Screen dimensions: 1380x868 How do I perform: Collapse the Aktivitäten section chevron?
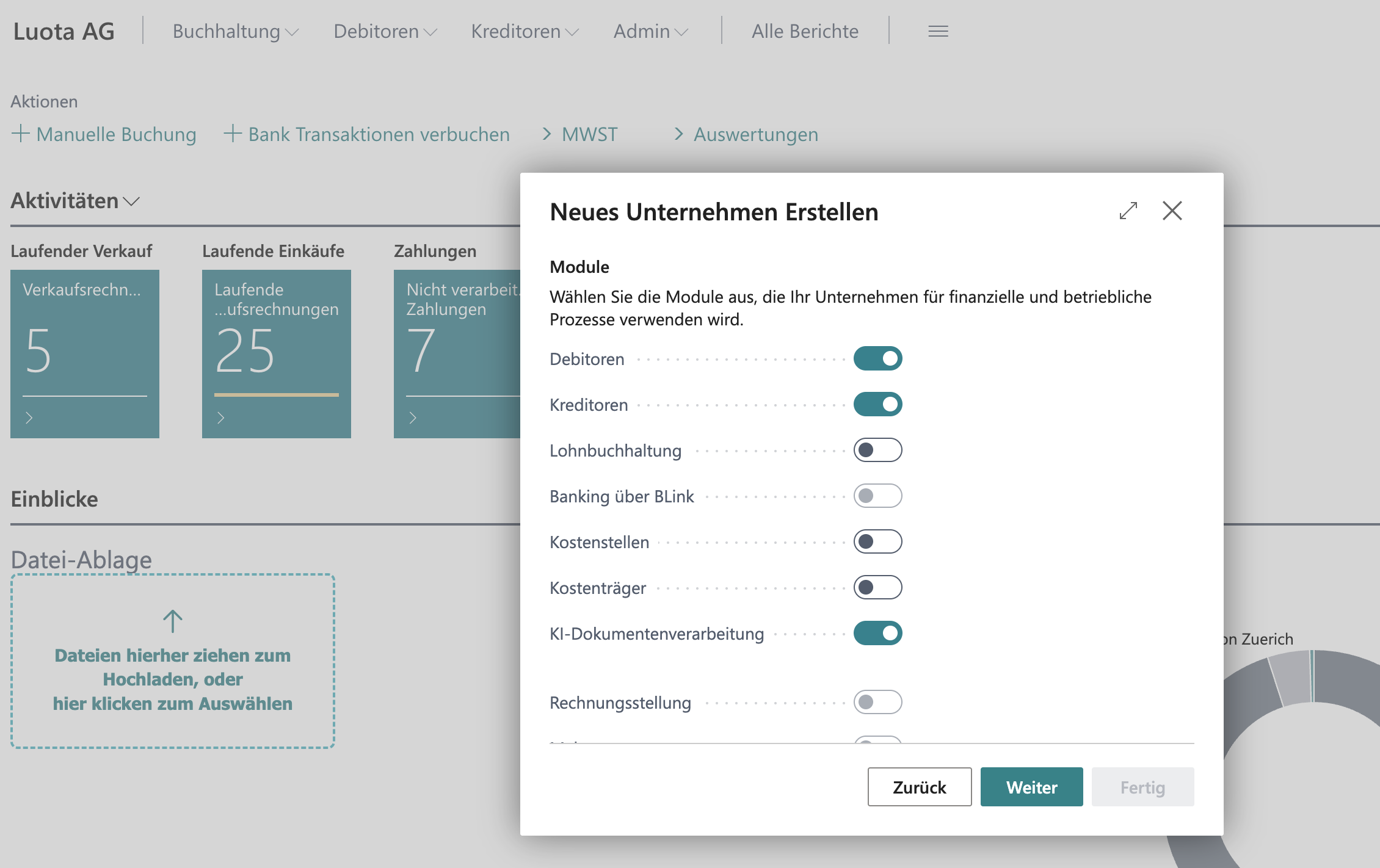pyautogui.click(x=131, y=201)
